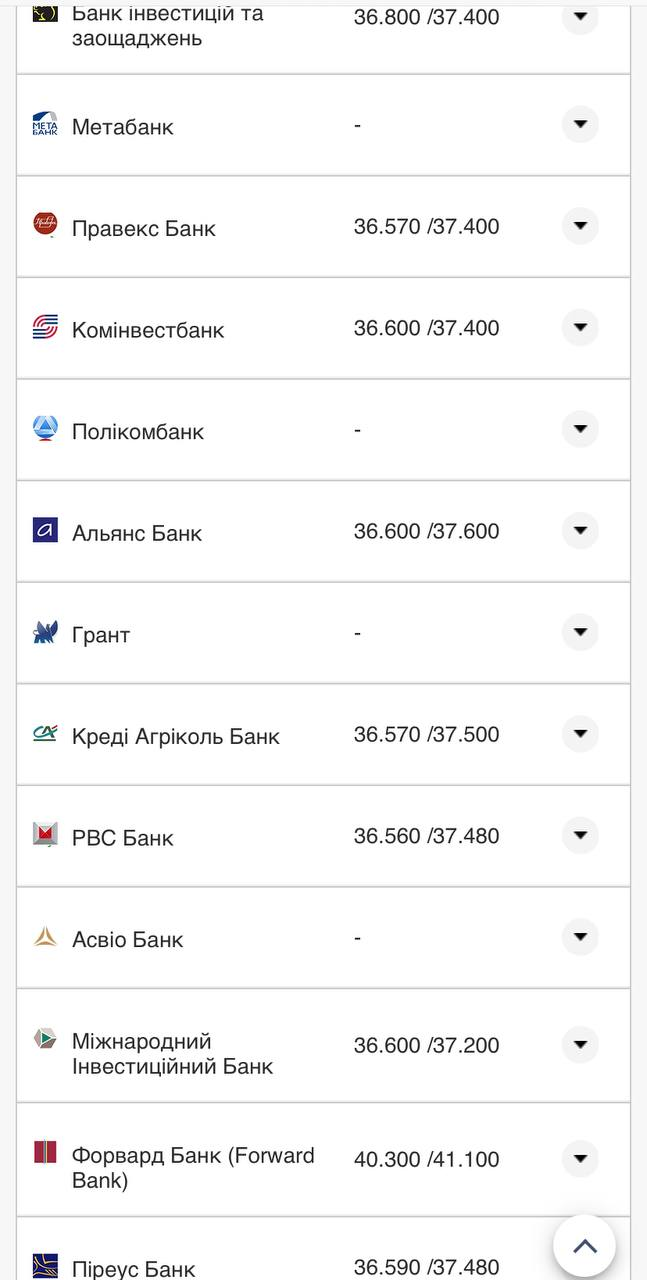This screenshot has width=647, height=1280.
Task: Show details for Міжнародний Інвестиційний Банк
Action: pyautogui.click(x=580, y=1045)
